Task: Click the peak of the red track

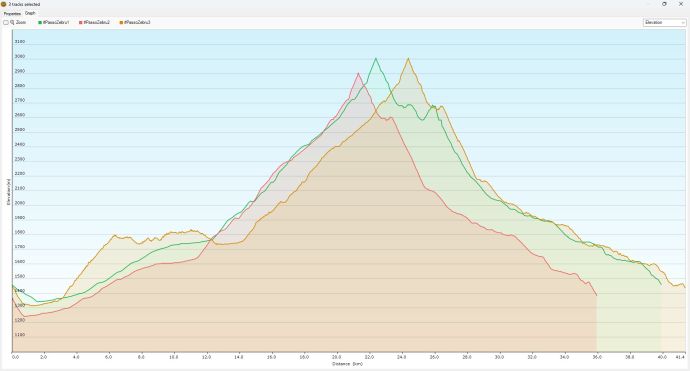Action: 358,73
